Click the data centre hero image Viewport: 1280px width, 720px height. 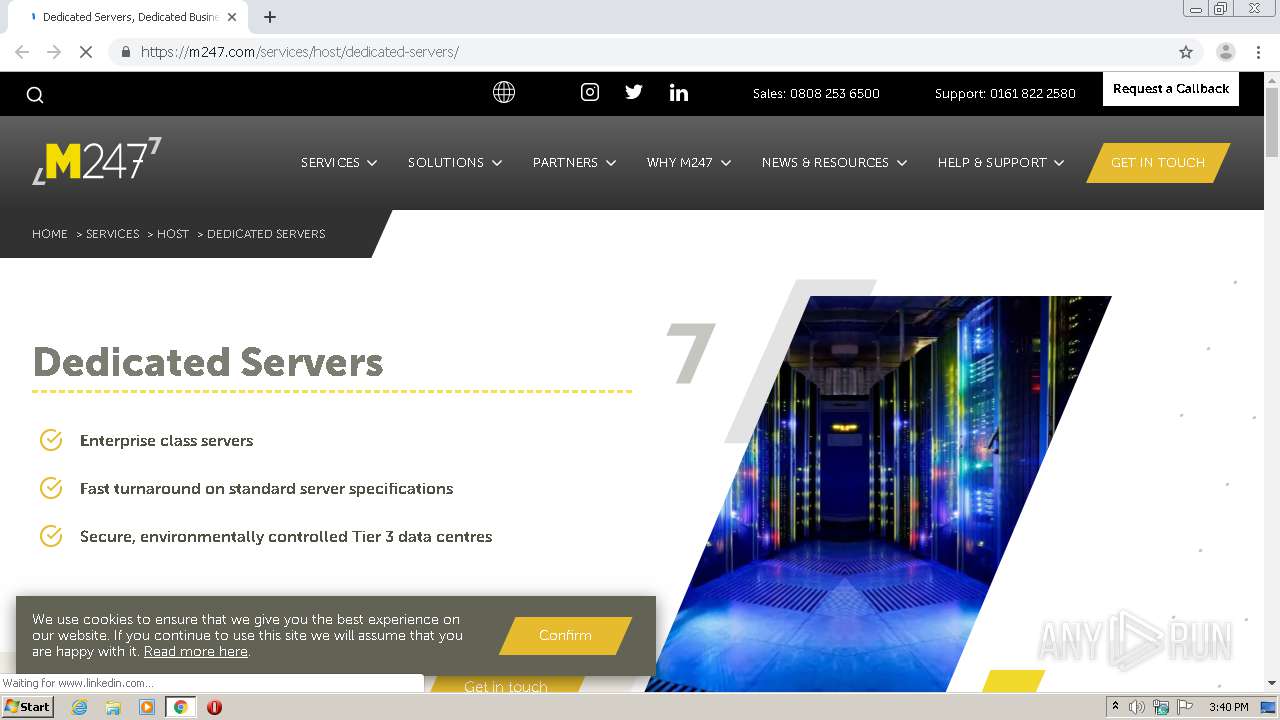coord(878,493)
